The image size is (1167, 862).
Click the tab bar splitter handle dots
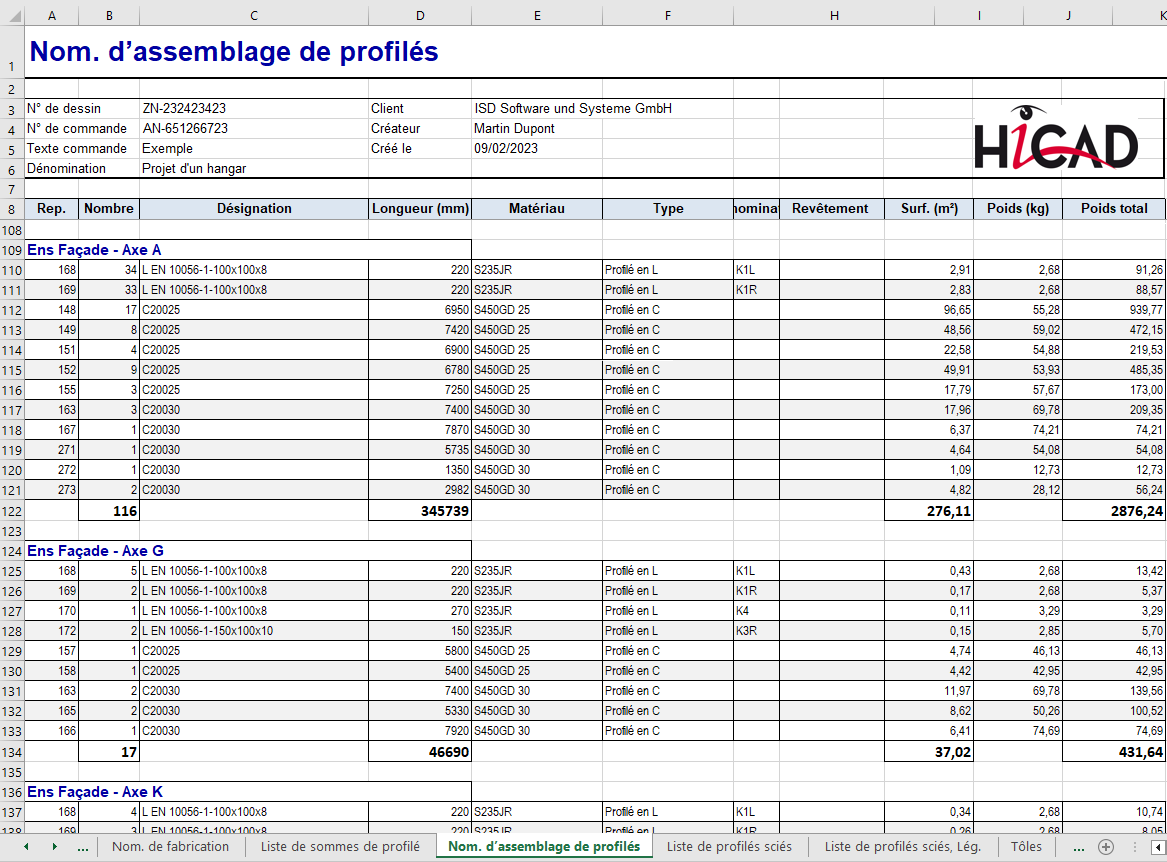1134,846
